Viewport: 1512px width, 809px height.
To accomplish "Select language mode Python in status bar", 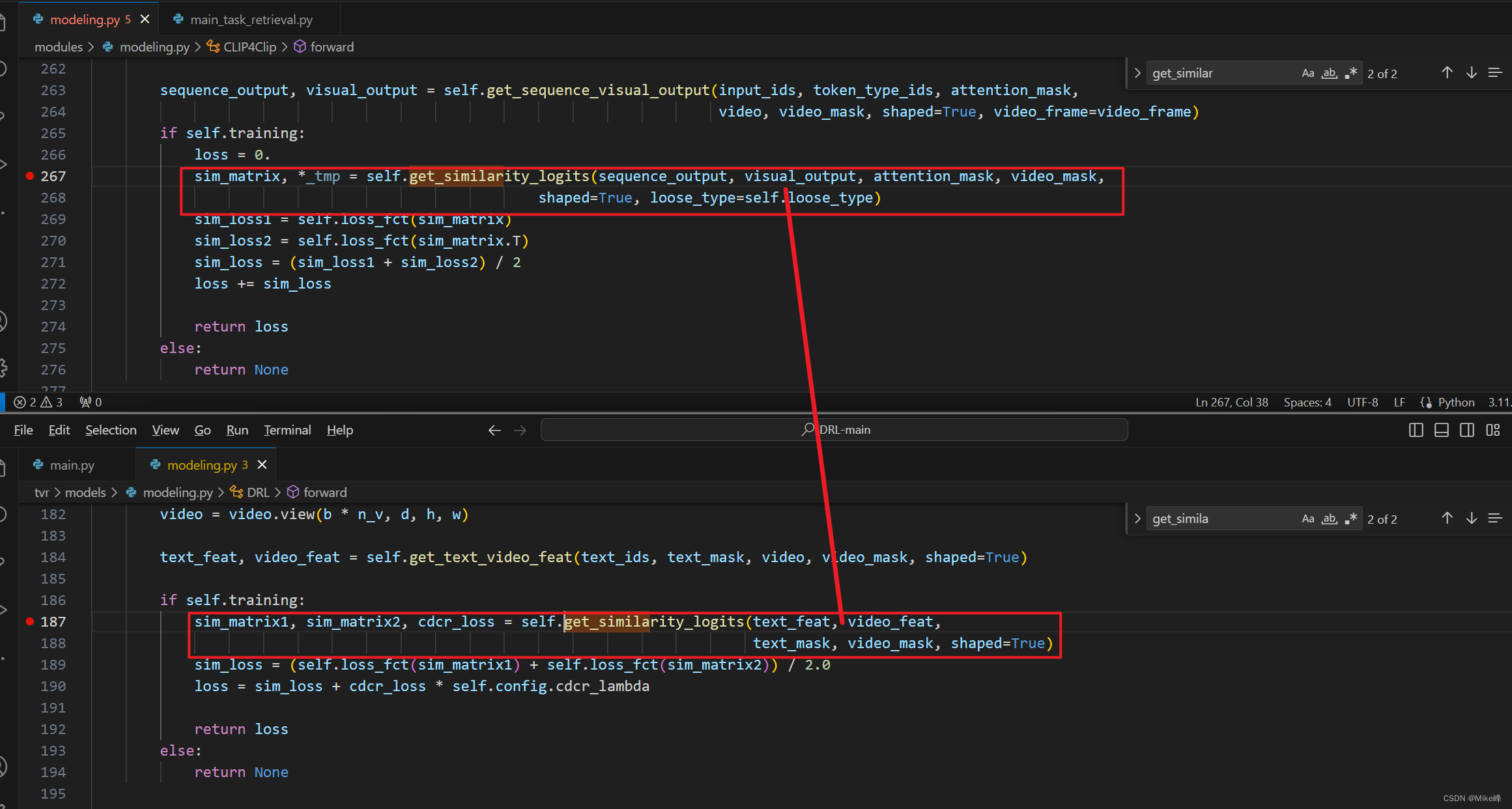I will tap(1456, 403).
